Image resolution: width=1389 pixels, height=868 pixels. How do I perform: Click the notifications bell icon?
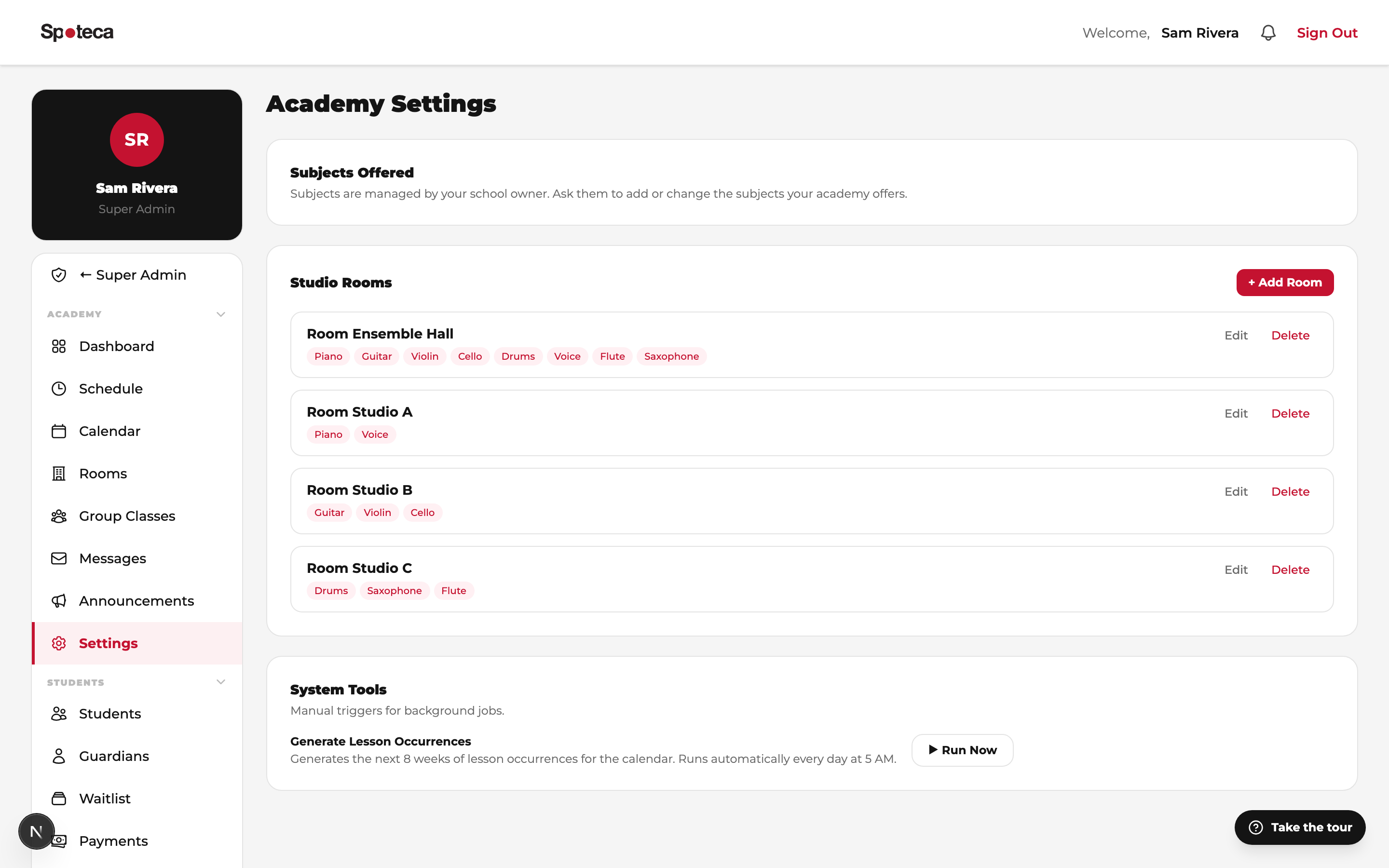[x=1268, y=33]
